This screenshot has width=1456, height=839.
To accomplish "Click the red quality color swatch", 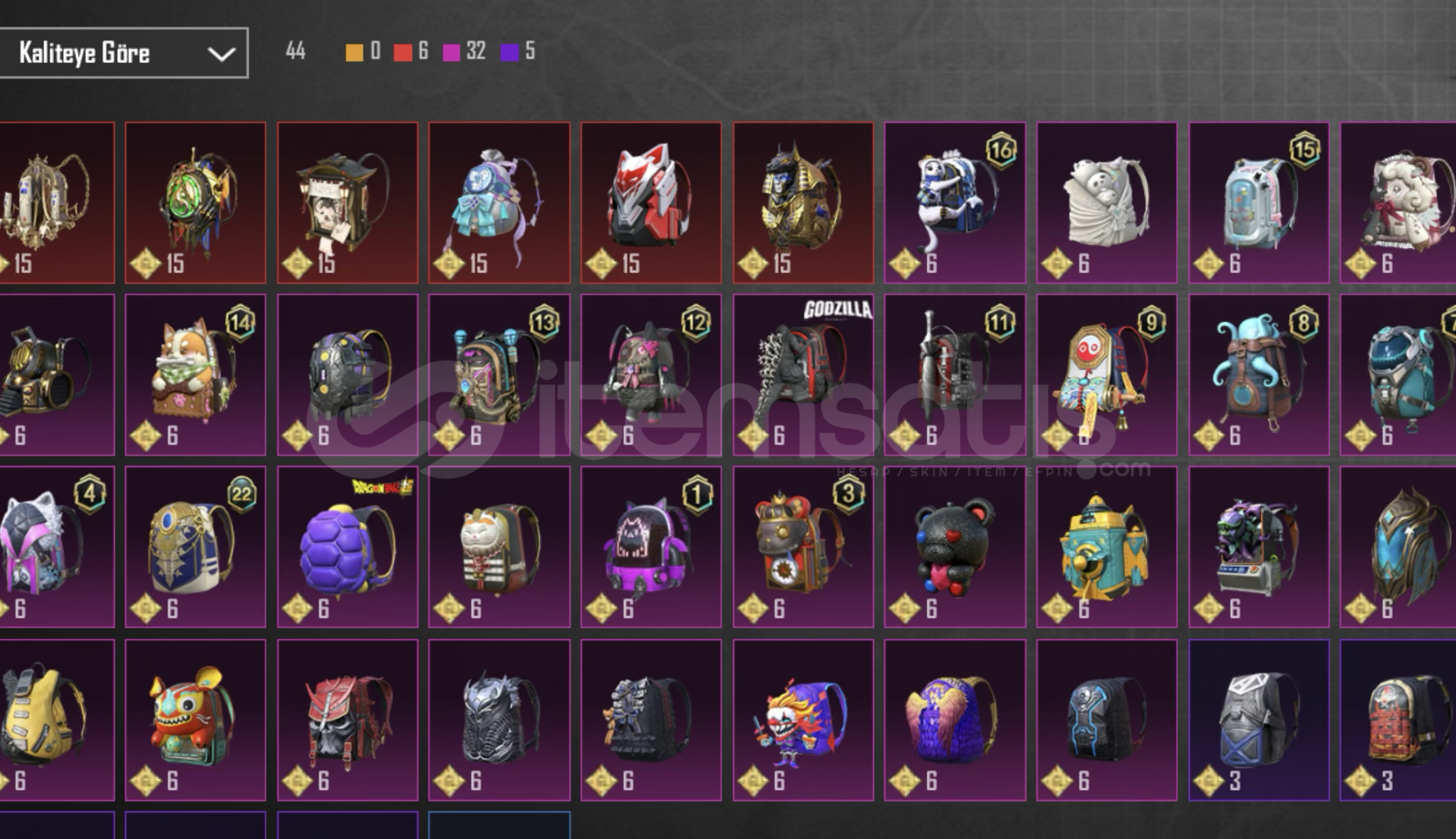I will pos(402,52).
